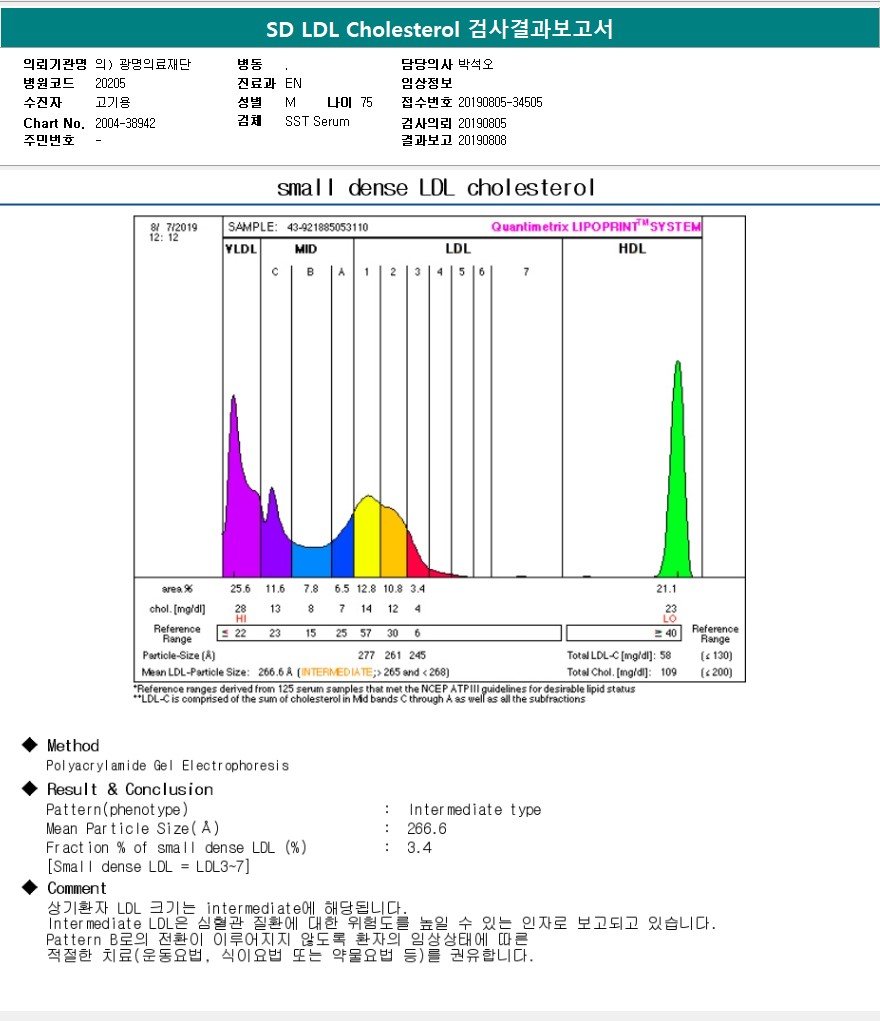Image resolution: width=880 pixels, height=1021 pixels.
Task: Select small dense LDL fraction "3.4" result
Action: (x=419, y=848)
